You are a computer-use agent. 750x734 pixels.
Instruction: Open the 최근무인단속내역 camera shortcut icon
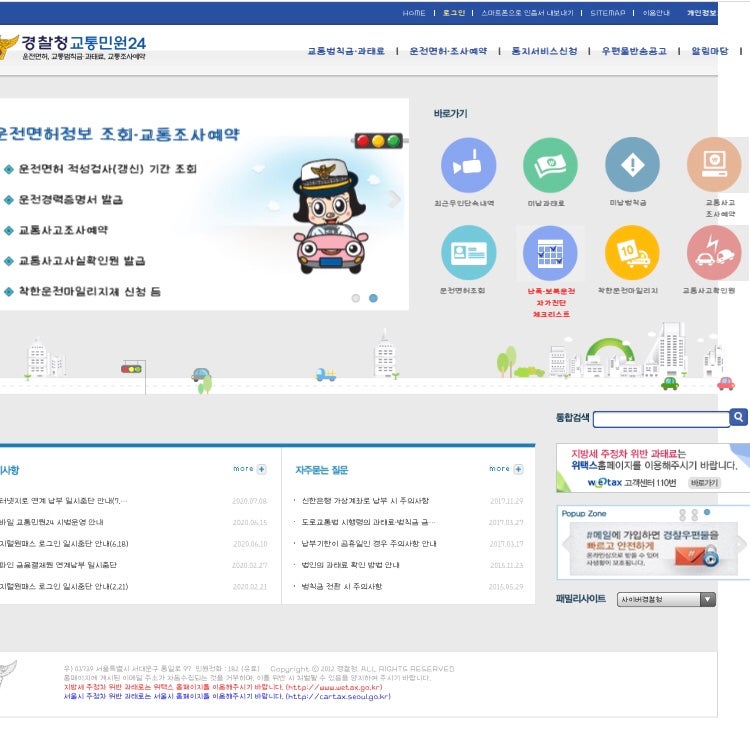(x=468, y=165)
